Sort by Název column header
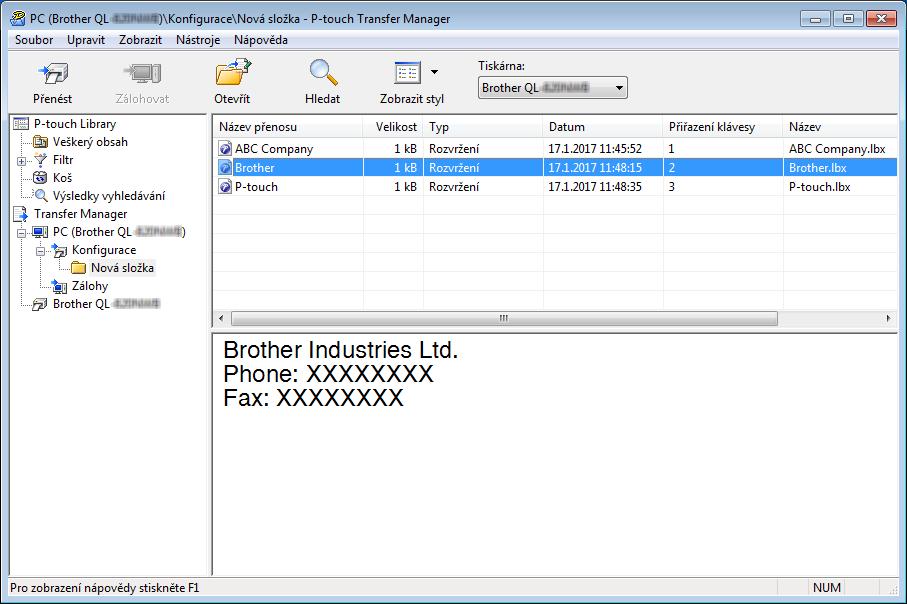The width and height of the screenshot is (907, 604). 840,127
